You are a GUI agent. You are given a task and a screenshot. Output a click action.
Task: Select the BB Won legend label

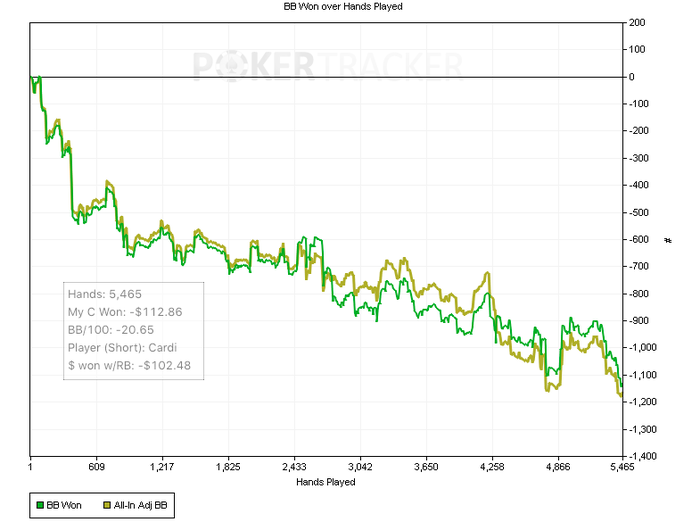point(64,505)
